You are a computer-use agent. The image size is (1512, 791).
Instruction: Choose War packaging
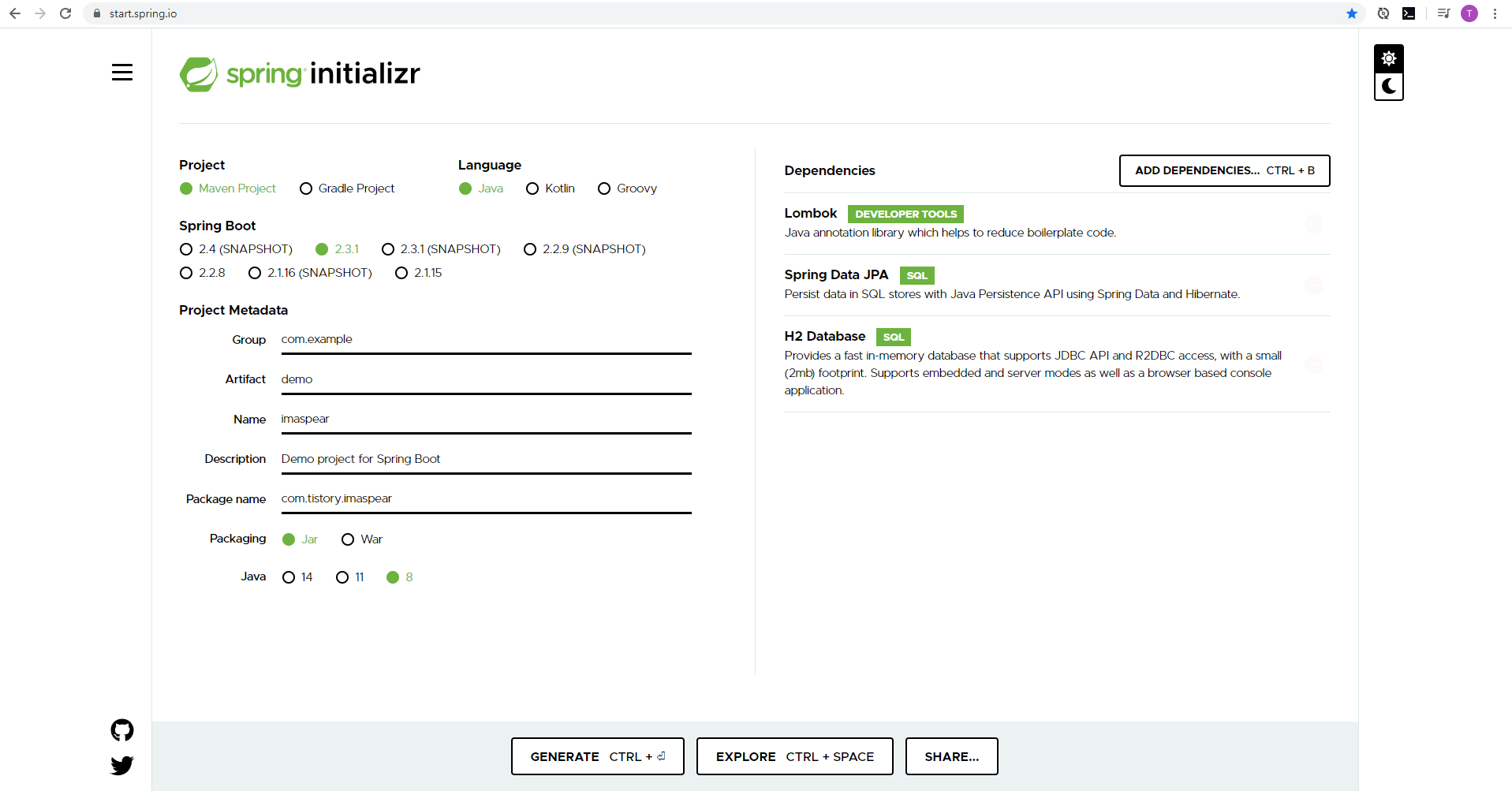pyautogui.click(x=362, y=539)
